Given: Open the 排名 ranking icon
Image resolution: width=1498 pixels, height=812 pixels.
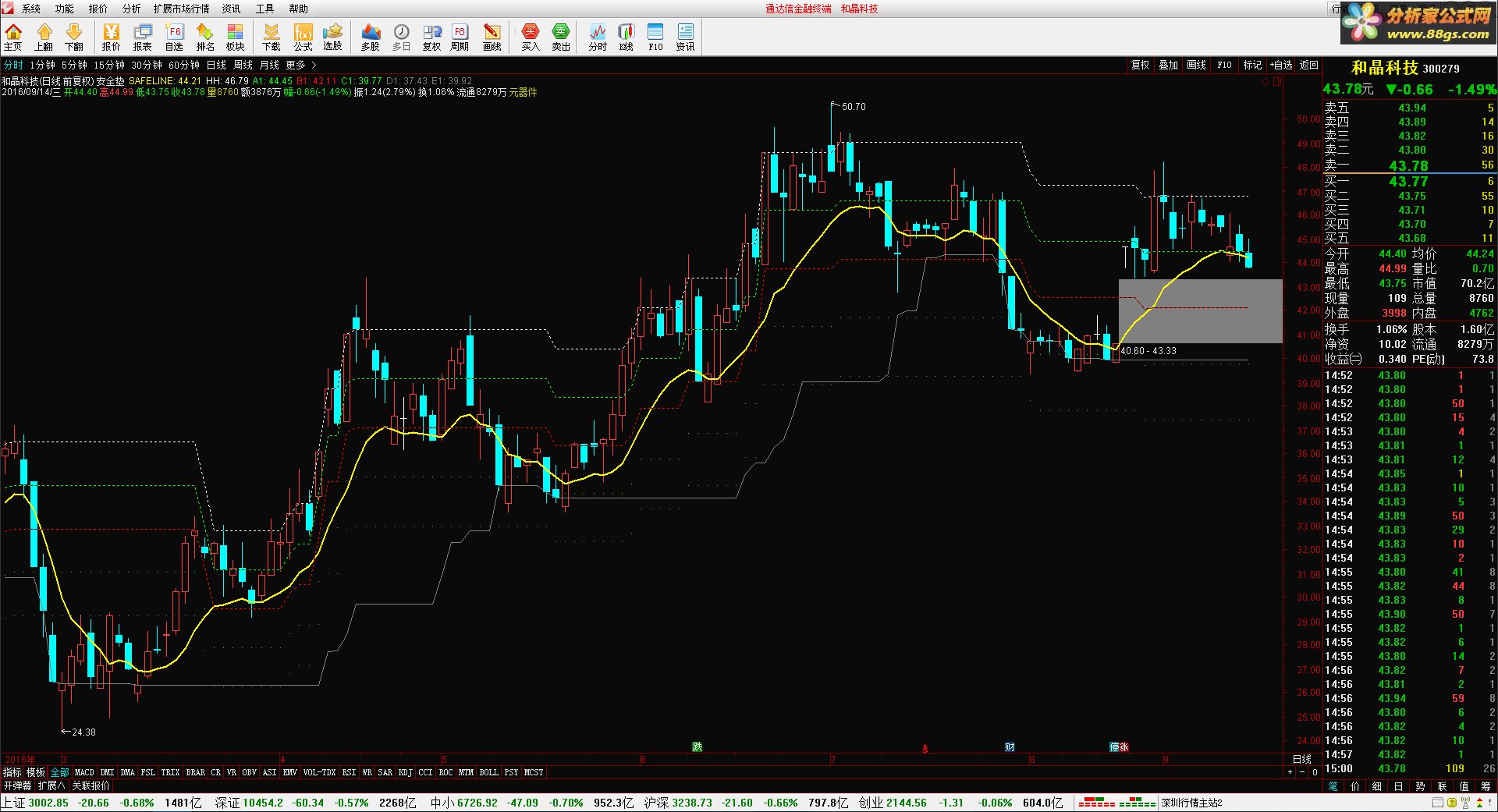Looking at the screenshot, I should point(204,37).
